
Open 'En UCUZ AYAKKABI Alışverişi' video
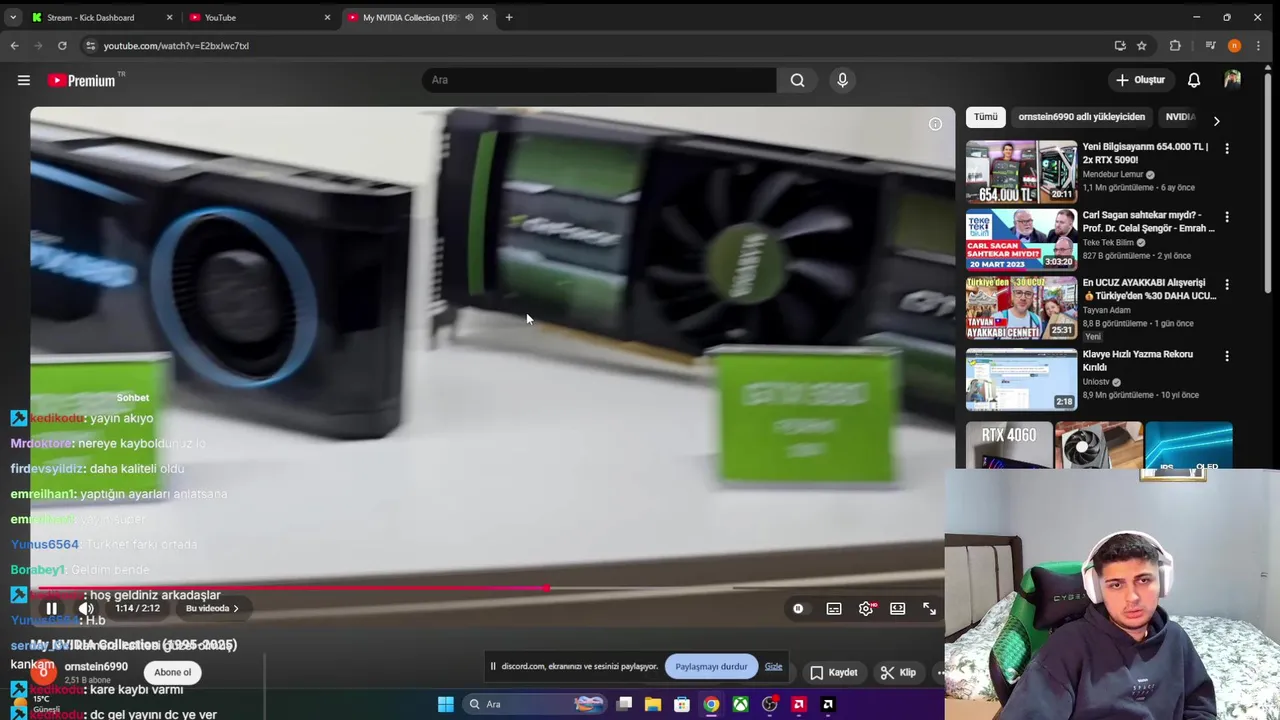click(x=1021, y=307)
